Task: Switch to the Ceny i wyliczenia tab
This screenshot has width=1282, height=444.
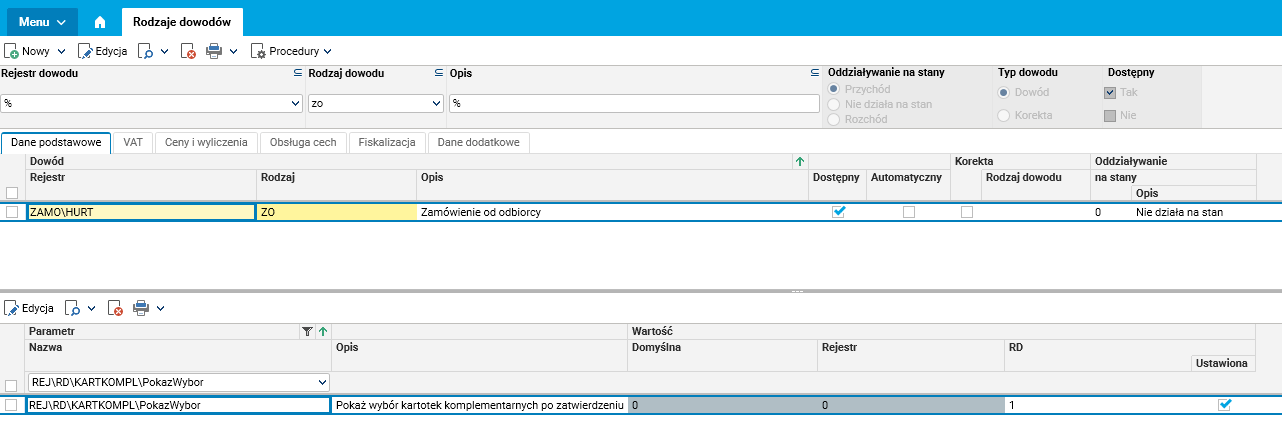Action: 206,143
